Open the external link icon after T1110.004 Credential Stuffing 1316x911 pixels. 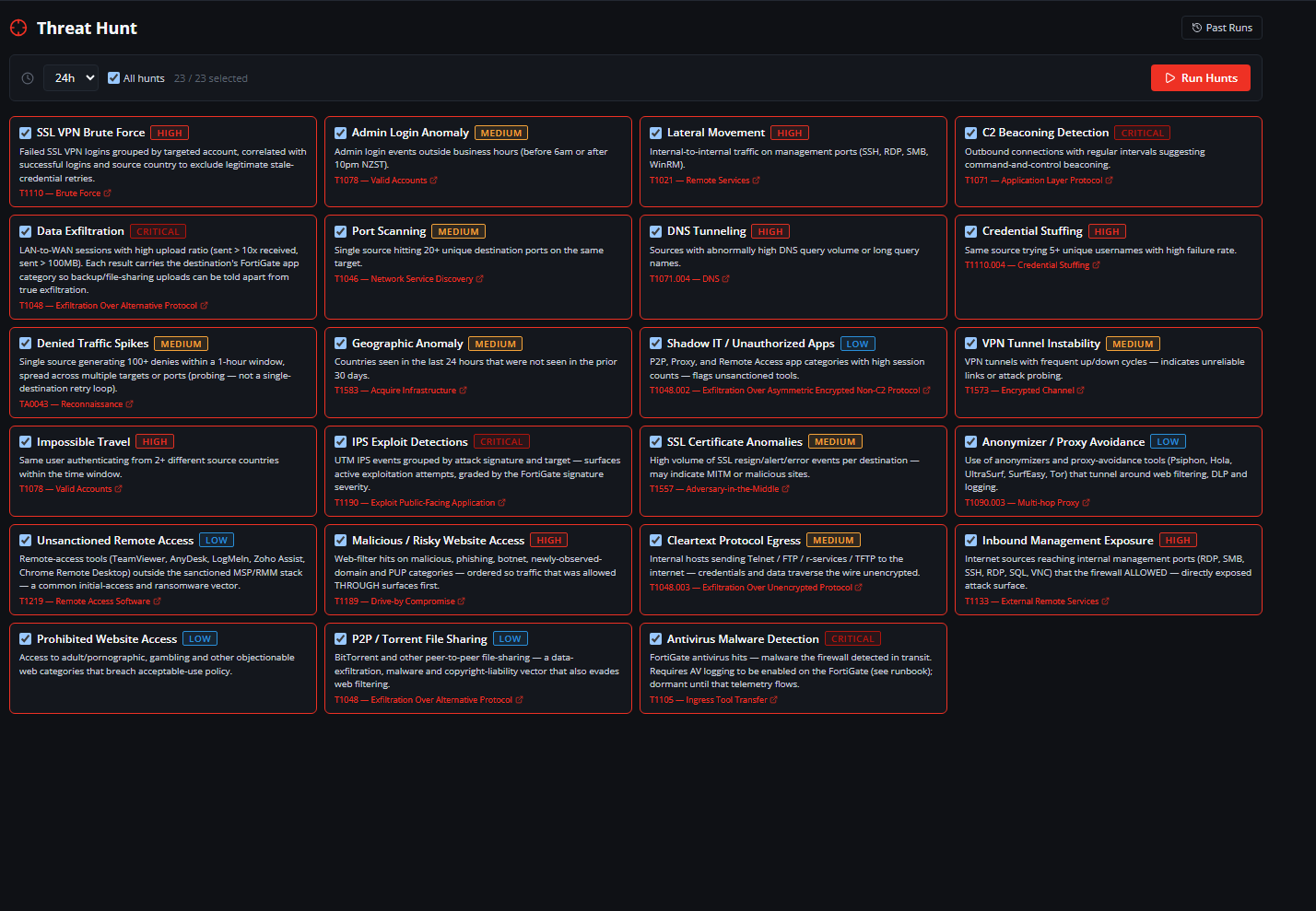click(1096, 265)
